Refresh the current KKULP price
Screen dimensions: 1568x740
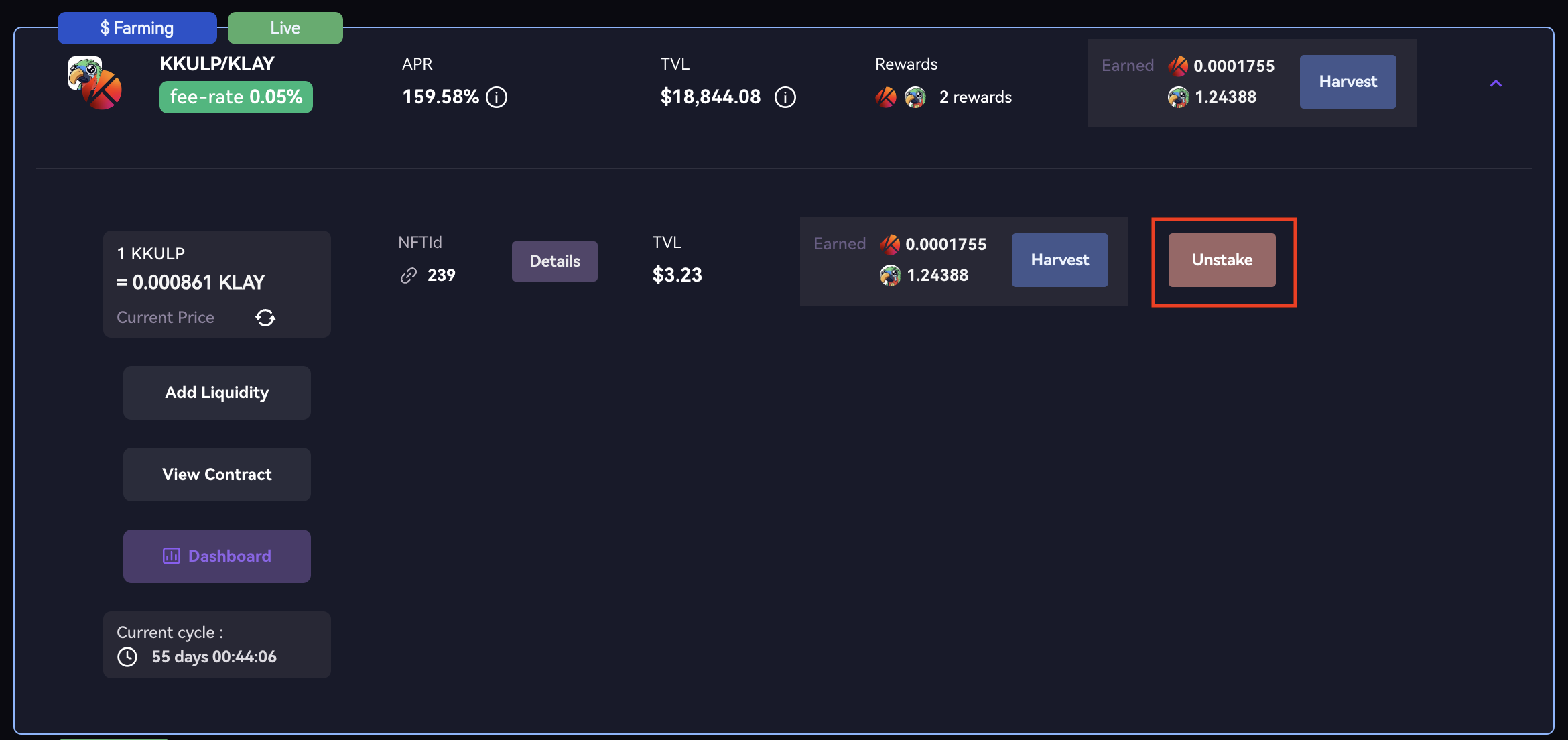tap(265, 318)
